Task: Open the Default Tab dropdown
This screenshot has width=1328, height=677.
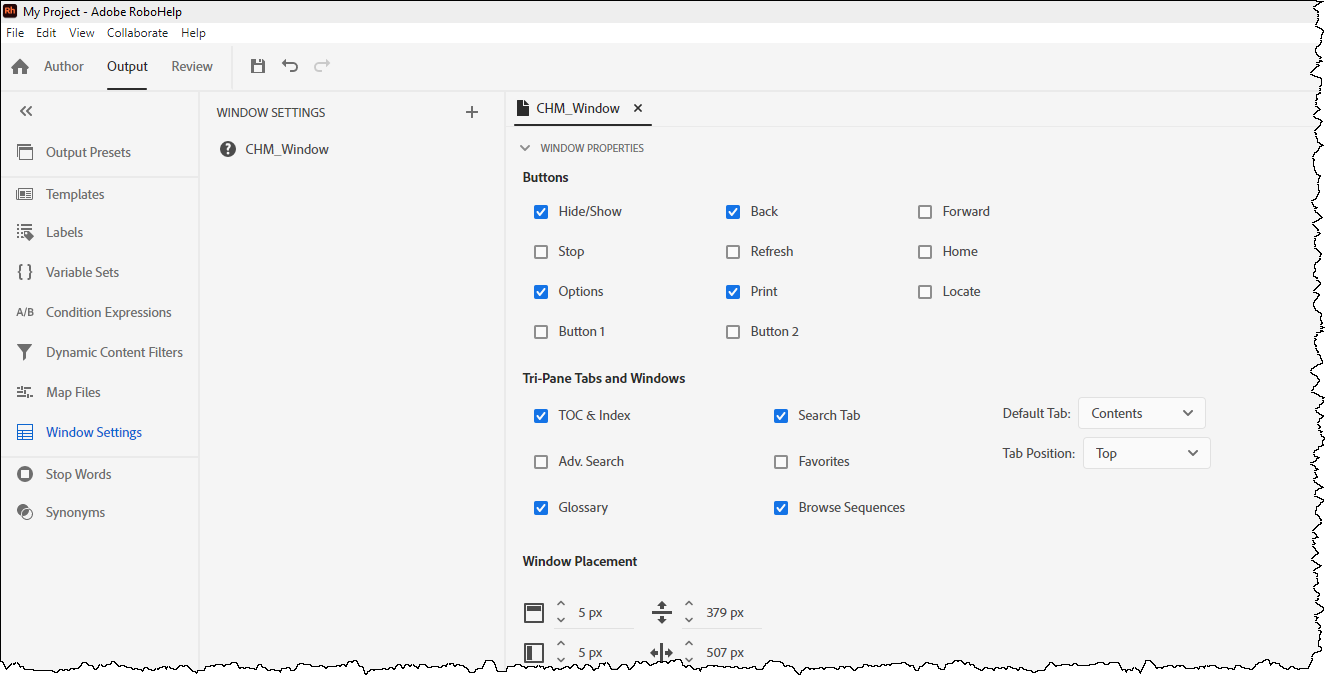Action: click(1142, 413)
